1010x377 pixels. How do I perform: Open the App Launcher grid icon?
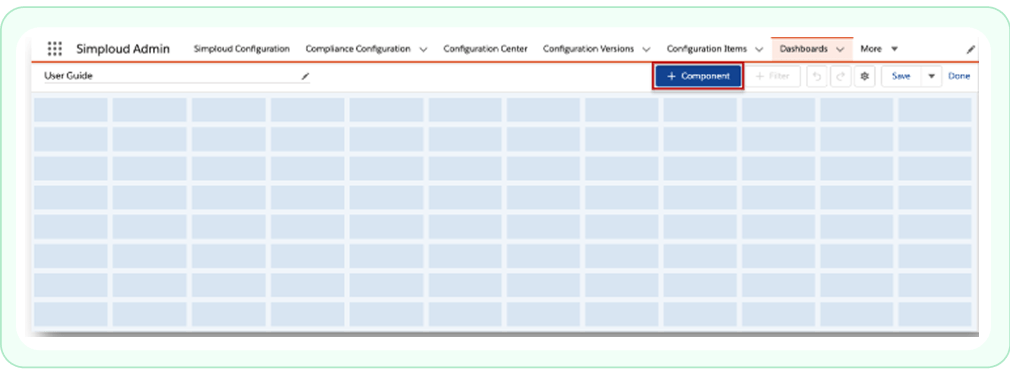55,49
